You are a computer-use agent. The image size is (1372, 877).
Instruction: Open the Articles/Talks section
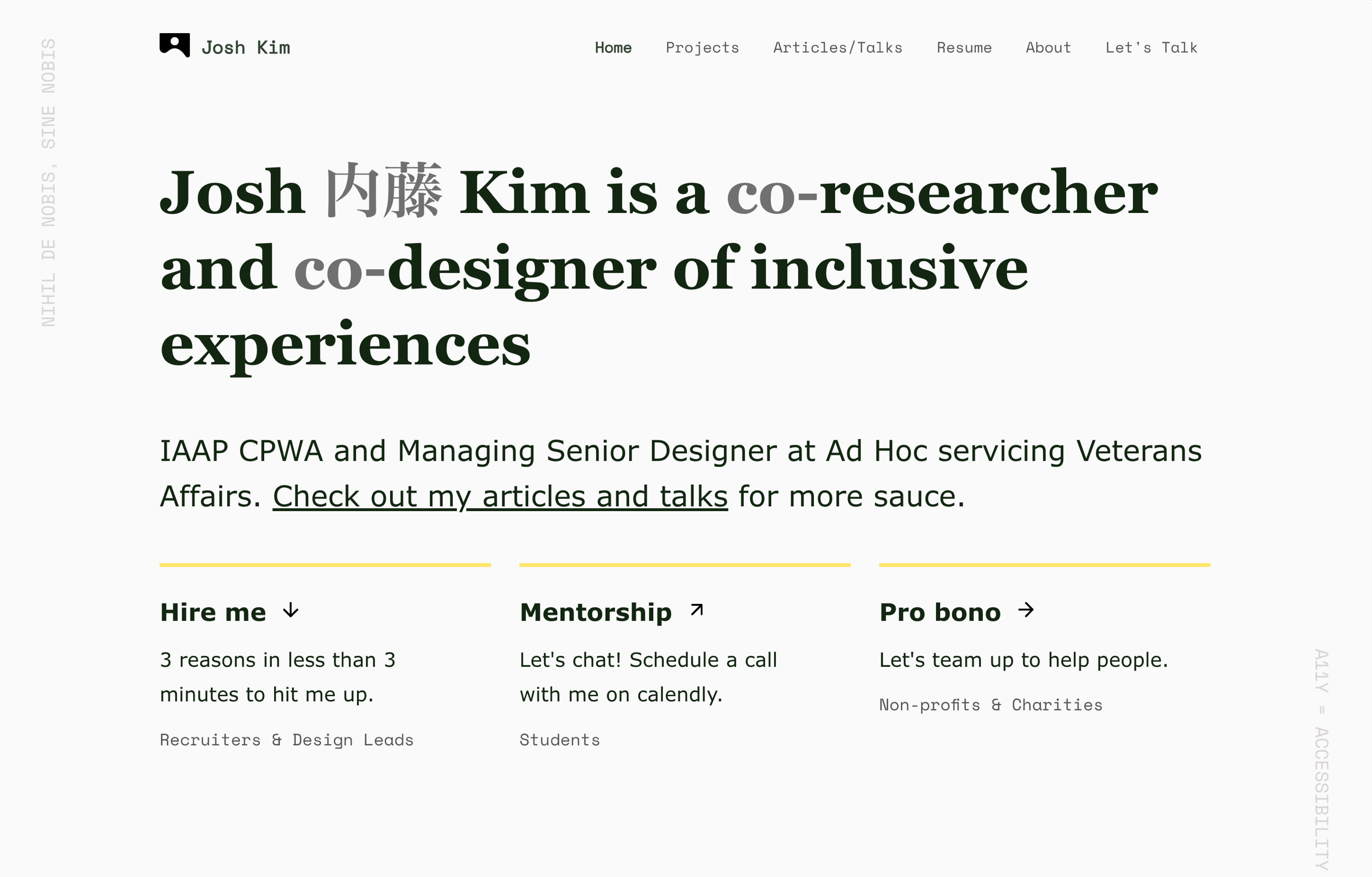pyautogui.click(x=838, y=46)
